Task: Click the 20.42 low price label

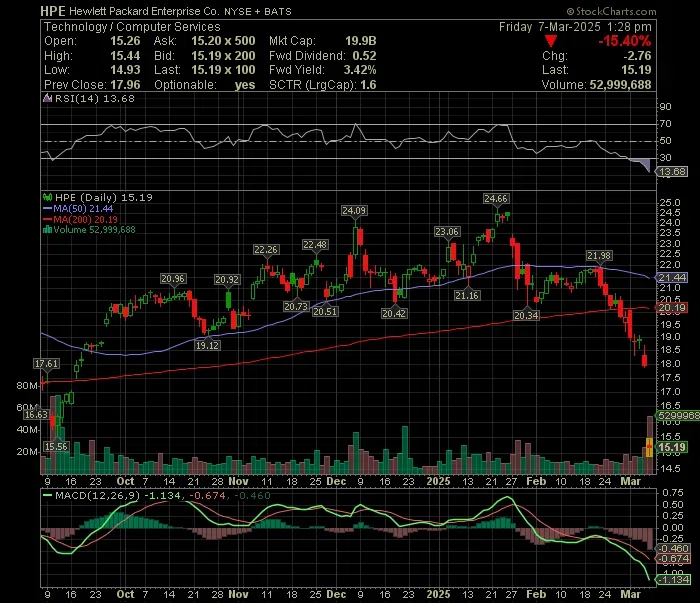Action: pos(394,314)
